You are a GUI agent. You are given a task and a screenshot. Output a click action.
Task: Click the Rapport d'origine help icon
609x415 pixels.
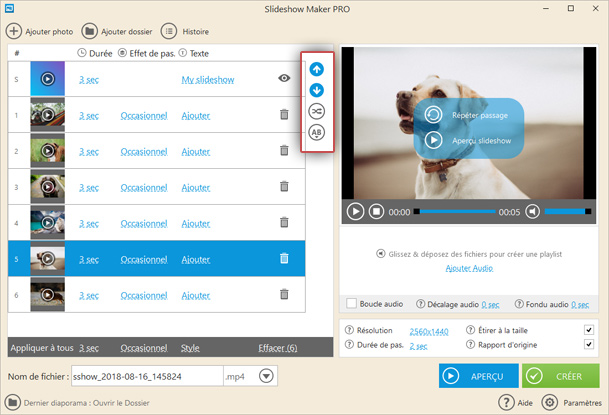coord(470,344)
